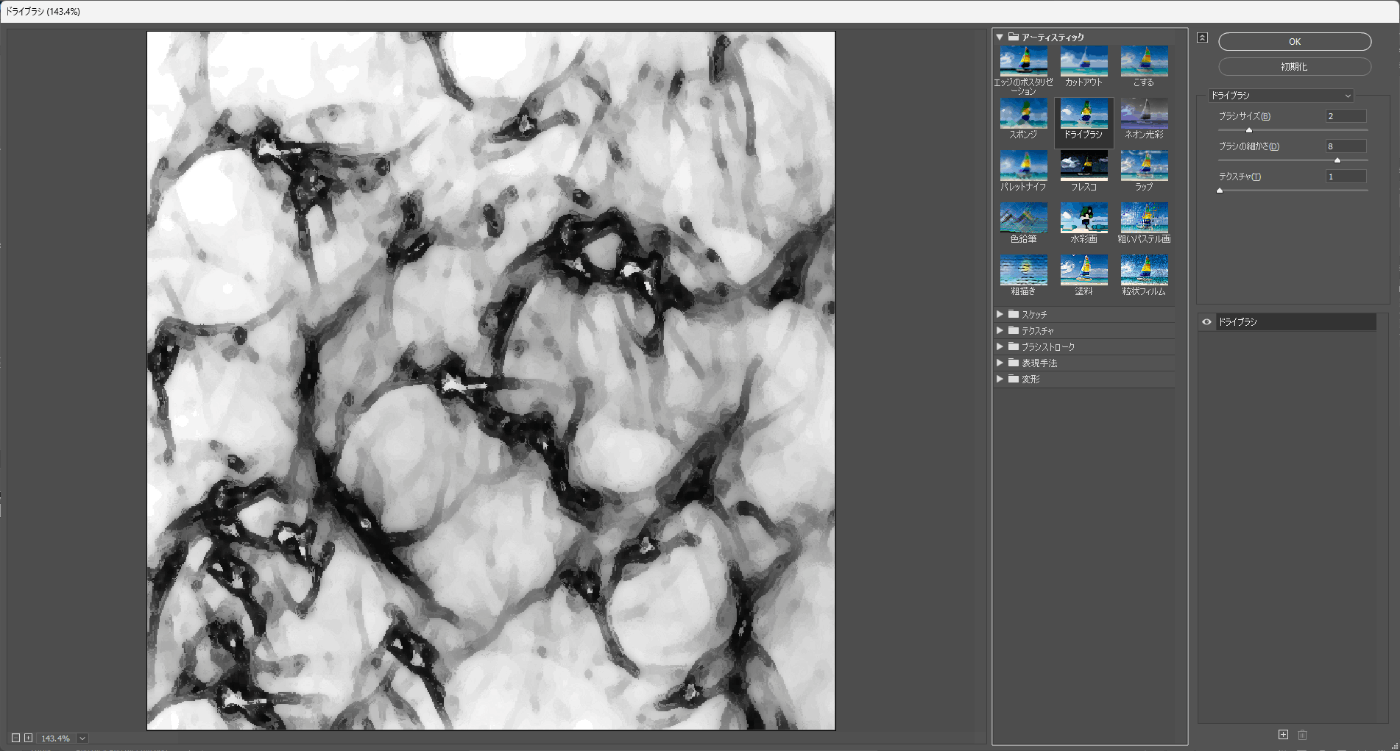Select the エッジのポスタリゼーション filter thumbnail
1400x751 pixels.
[1024, 61]
